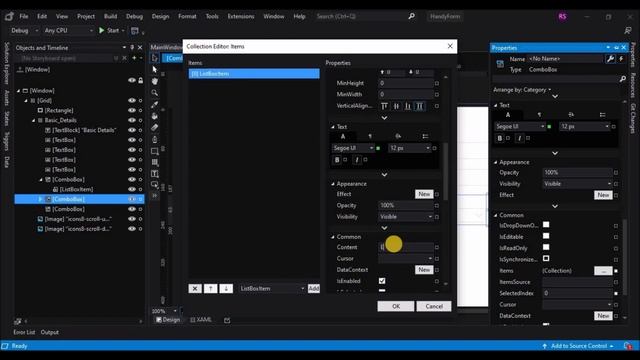This screenshot has height=360, width=640.
Task: Toggle visibility eye for Basic_Details
Action: point(132,120)
